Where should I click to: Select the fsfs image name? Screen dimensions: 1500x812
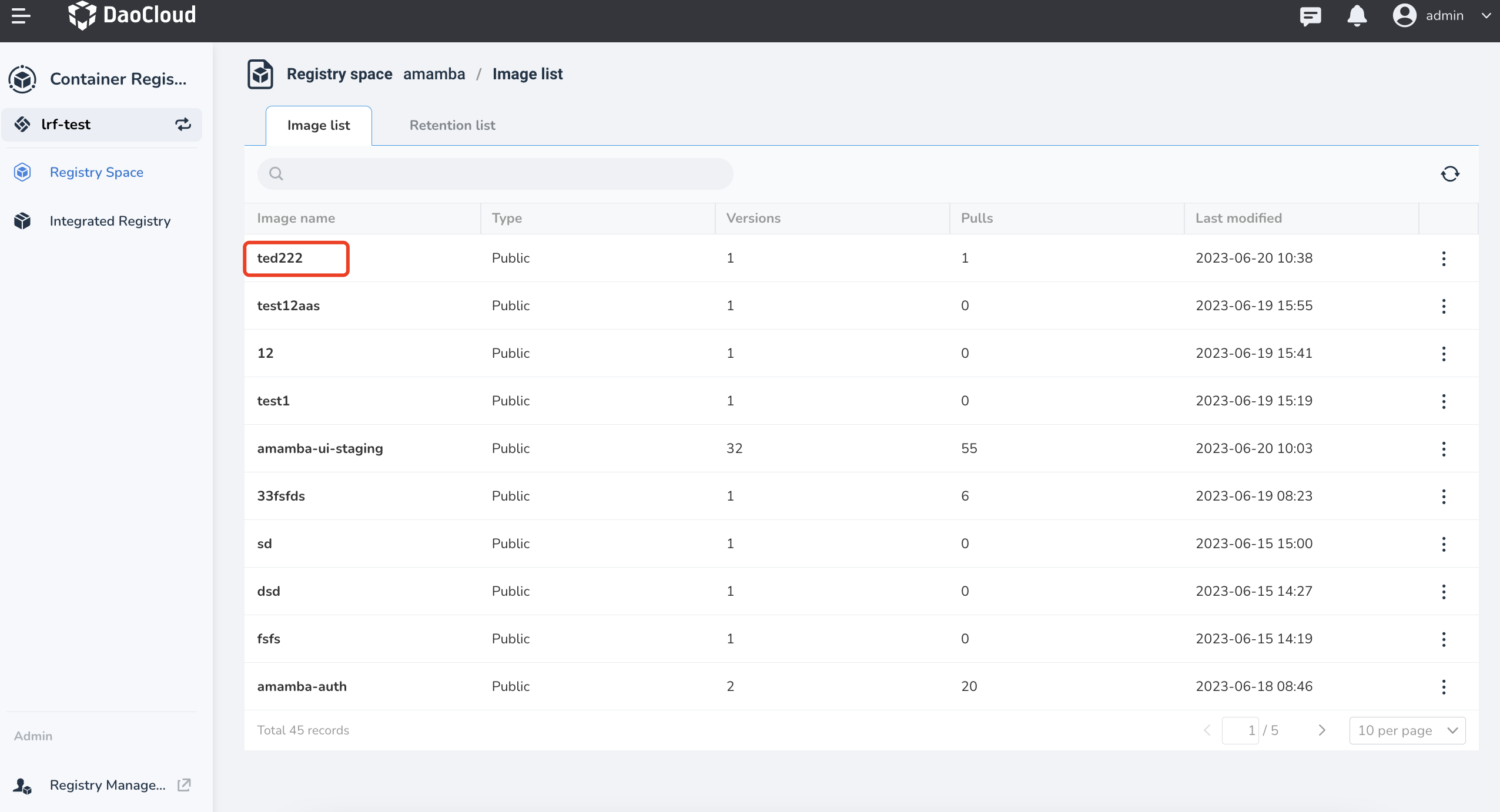point(269,639)
